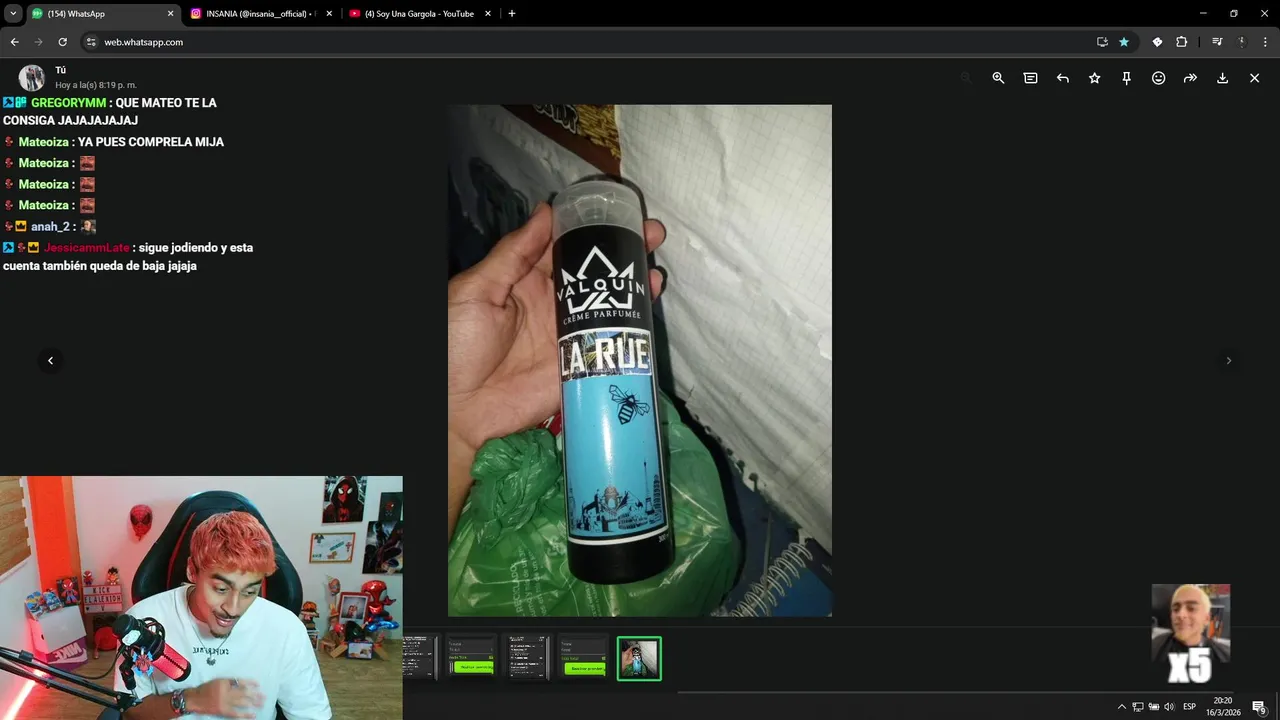Viewport: 1280px width, 720px height.
Task: Close the WhatsApp media viewer
Action: (1254, 78)
